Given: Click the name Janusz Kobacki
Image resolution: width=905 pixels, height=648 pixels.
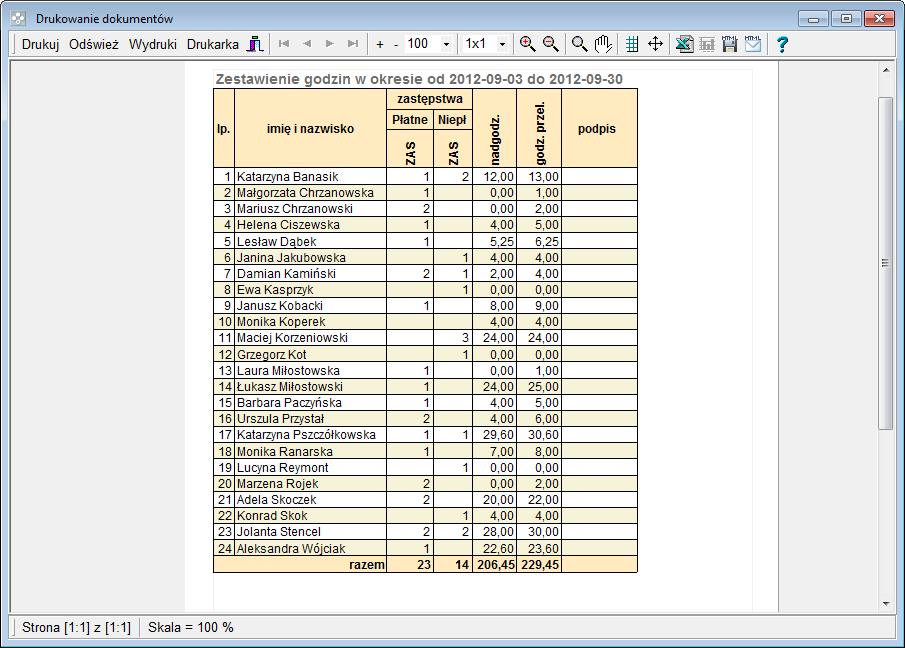Looking at the screenshot, I should click(x=280, y=306).
